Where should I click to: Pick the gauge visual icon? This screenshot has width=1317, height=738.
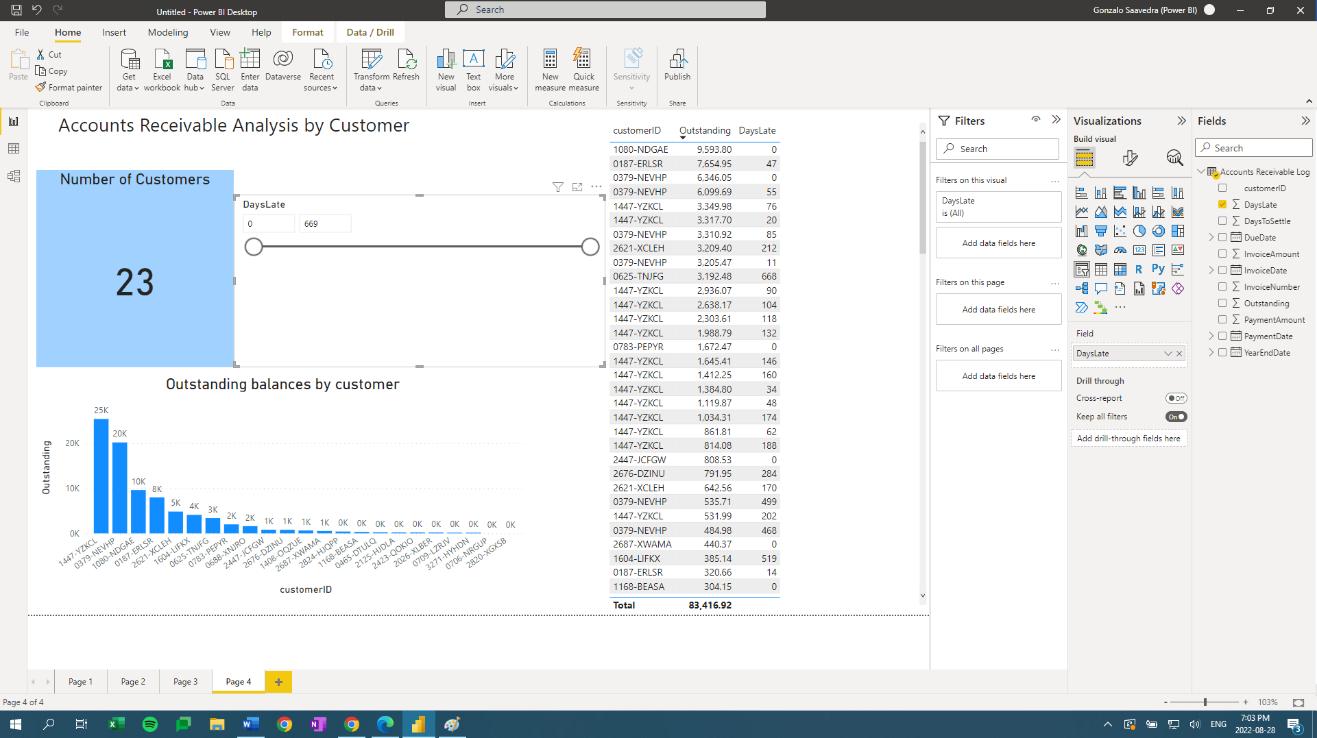(x=1120, y=250)
